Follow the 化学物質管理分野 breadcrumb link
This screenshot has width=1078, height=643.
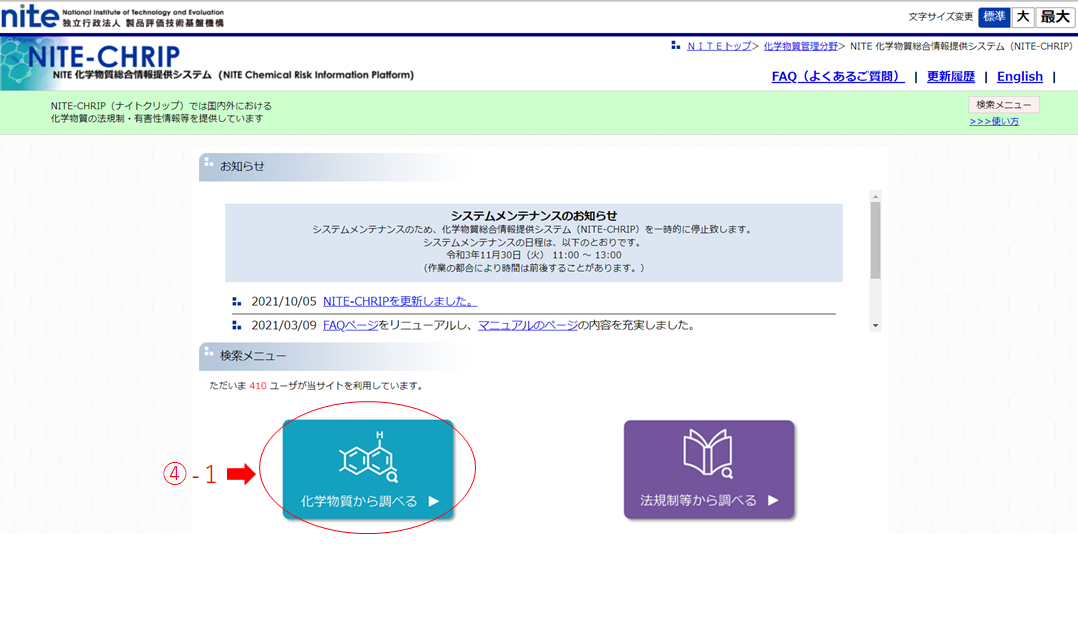(x=800, y=46)
